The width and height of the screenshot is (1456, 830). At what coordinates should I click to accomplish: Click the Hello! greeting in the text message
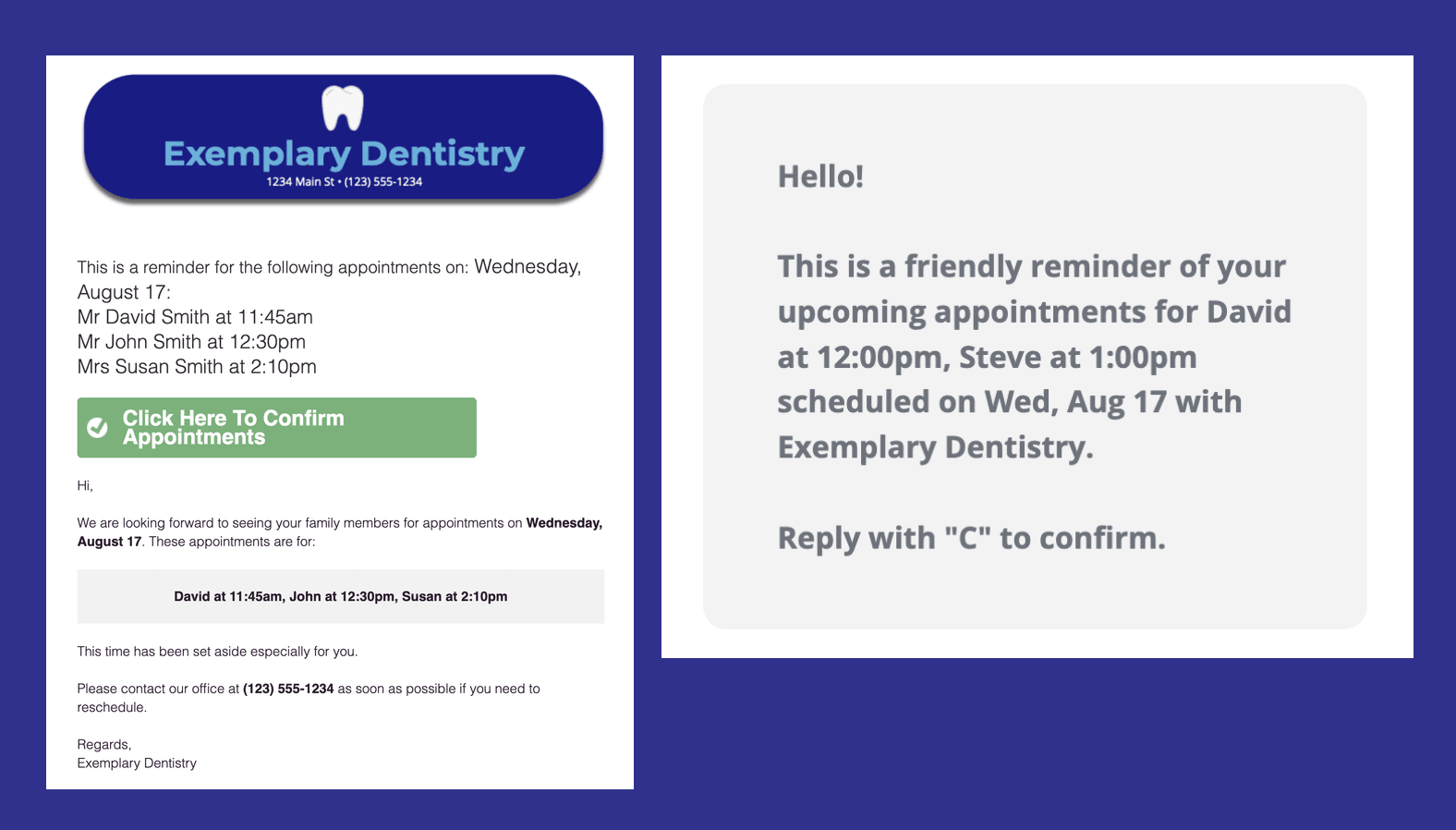pyautogui.click(x=820, y=177)
